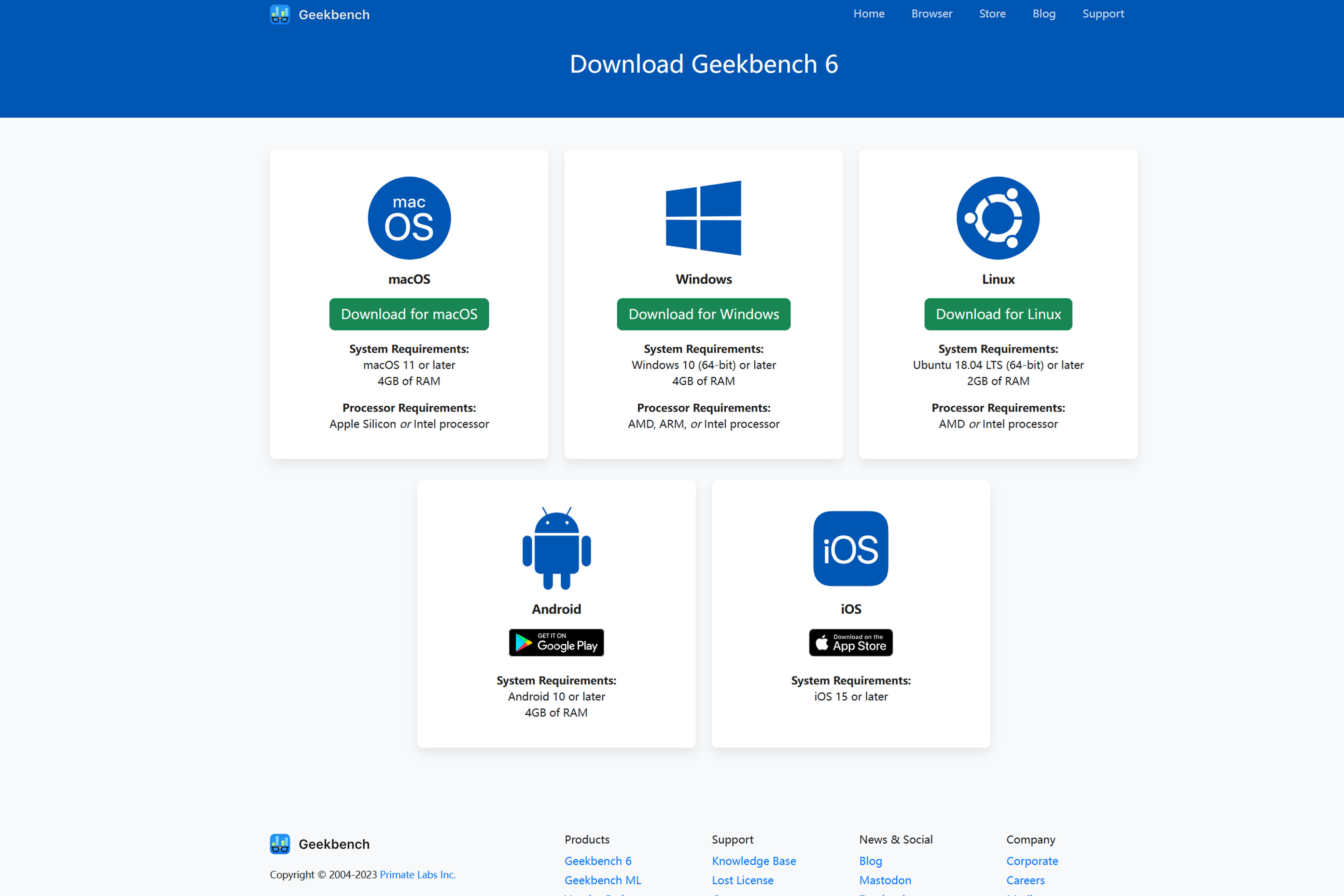
Task: Click 'AMD, ARM, or Intel processor' text
Action: coord(704,424)
